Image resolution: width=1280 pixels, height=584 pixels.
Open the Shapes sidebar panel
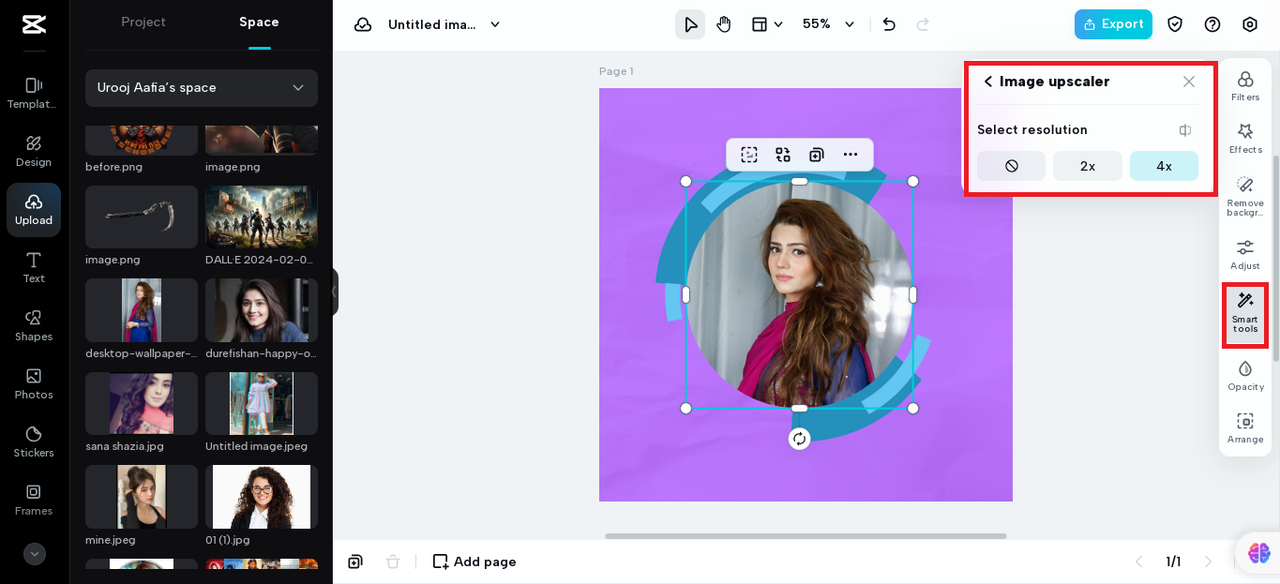pos(33,326)
